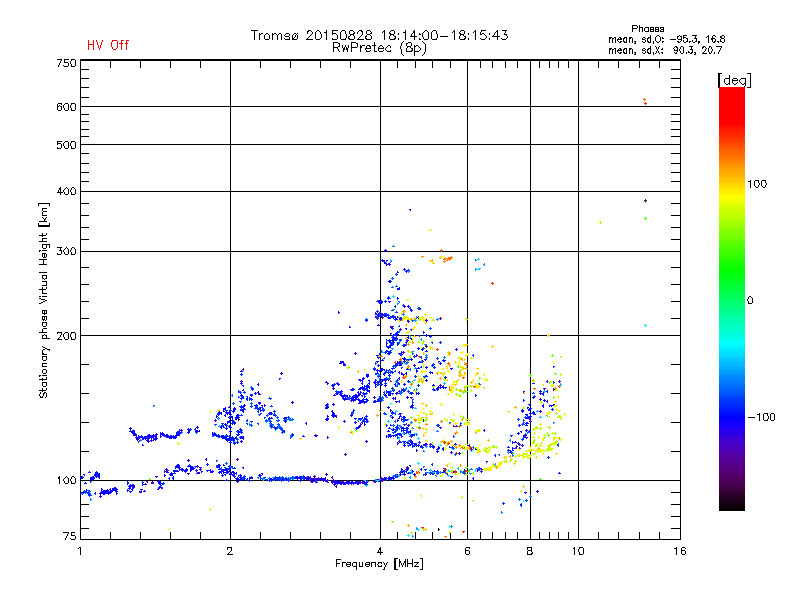
Task: Click the '10' frequency axis tick
Action: click(x=578, y=551)
